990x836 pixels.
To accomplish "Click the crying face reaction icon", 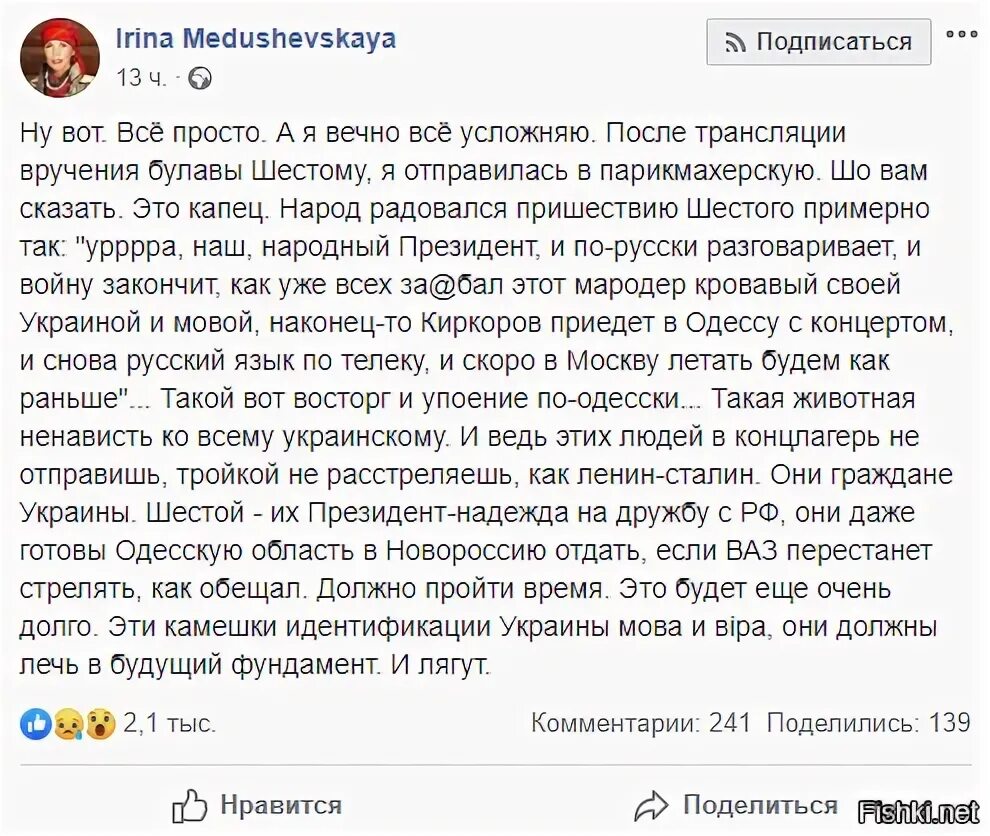I will click(x=69, y=723).
